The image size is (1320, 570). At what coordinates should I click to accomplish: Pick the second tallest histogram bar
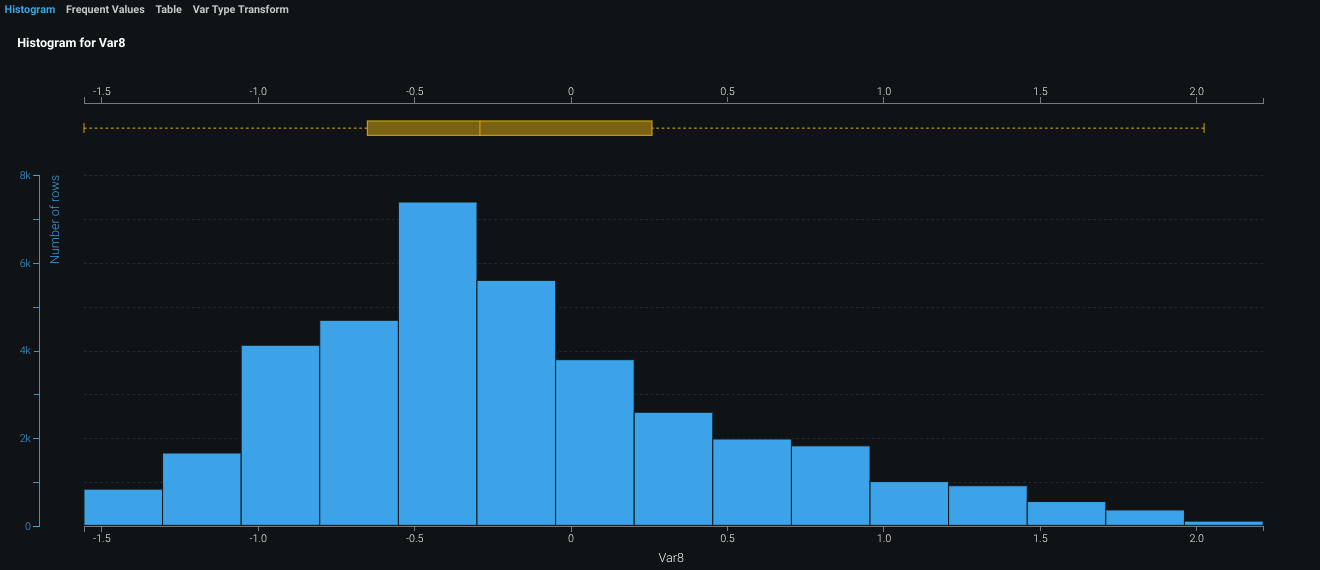tap(516, 402)
